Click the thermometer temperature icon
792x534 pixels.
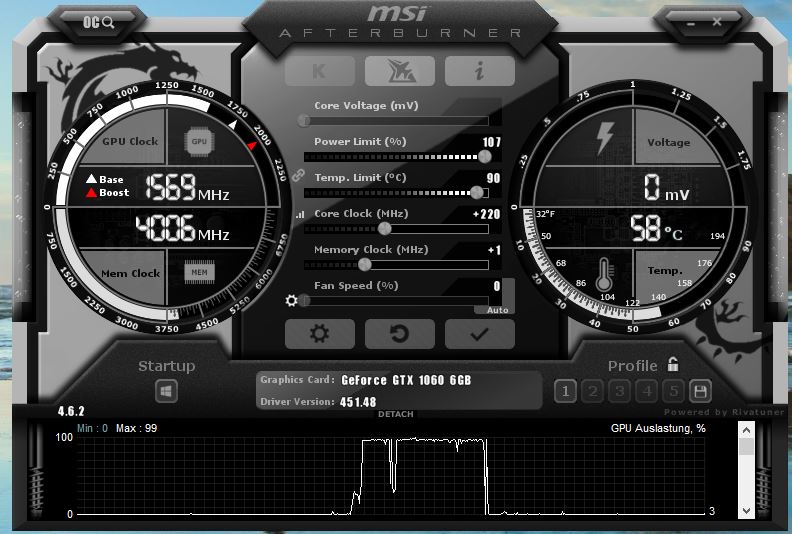coord(605,274)
